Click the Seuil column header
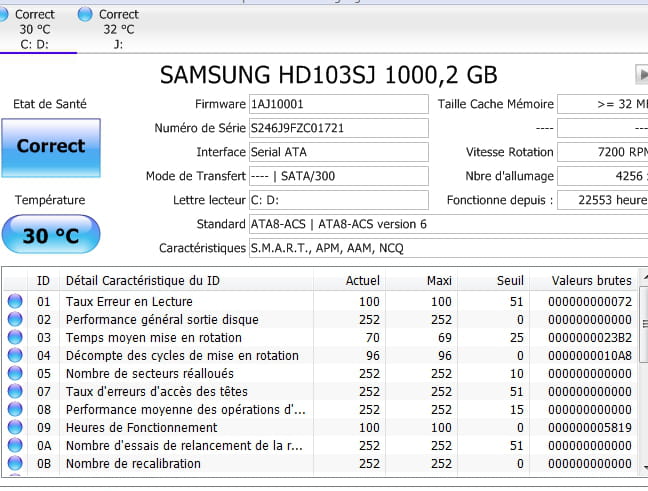The height and width of the screenshot is (491, 648). click(493, 281)
